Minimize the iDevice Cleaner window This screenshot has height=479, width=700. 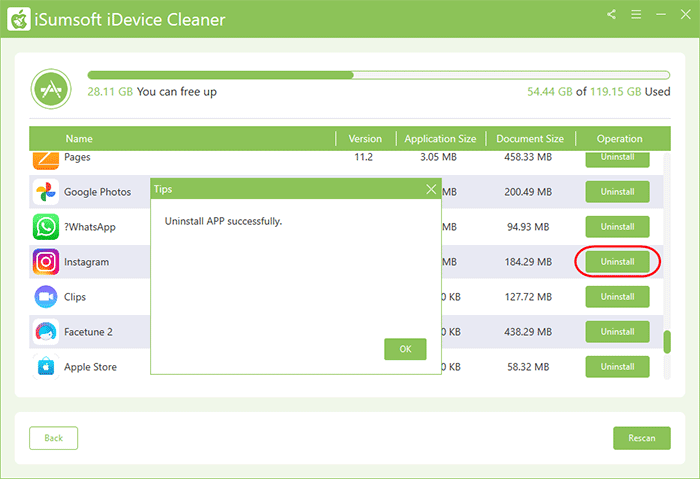click(x=661, y=14)
